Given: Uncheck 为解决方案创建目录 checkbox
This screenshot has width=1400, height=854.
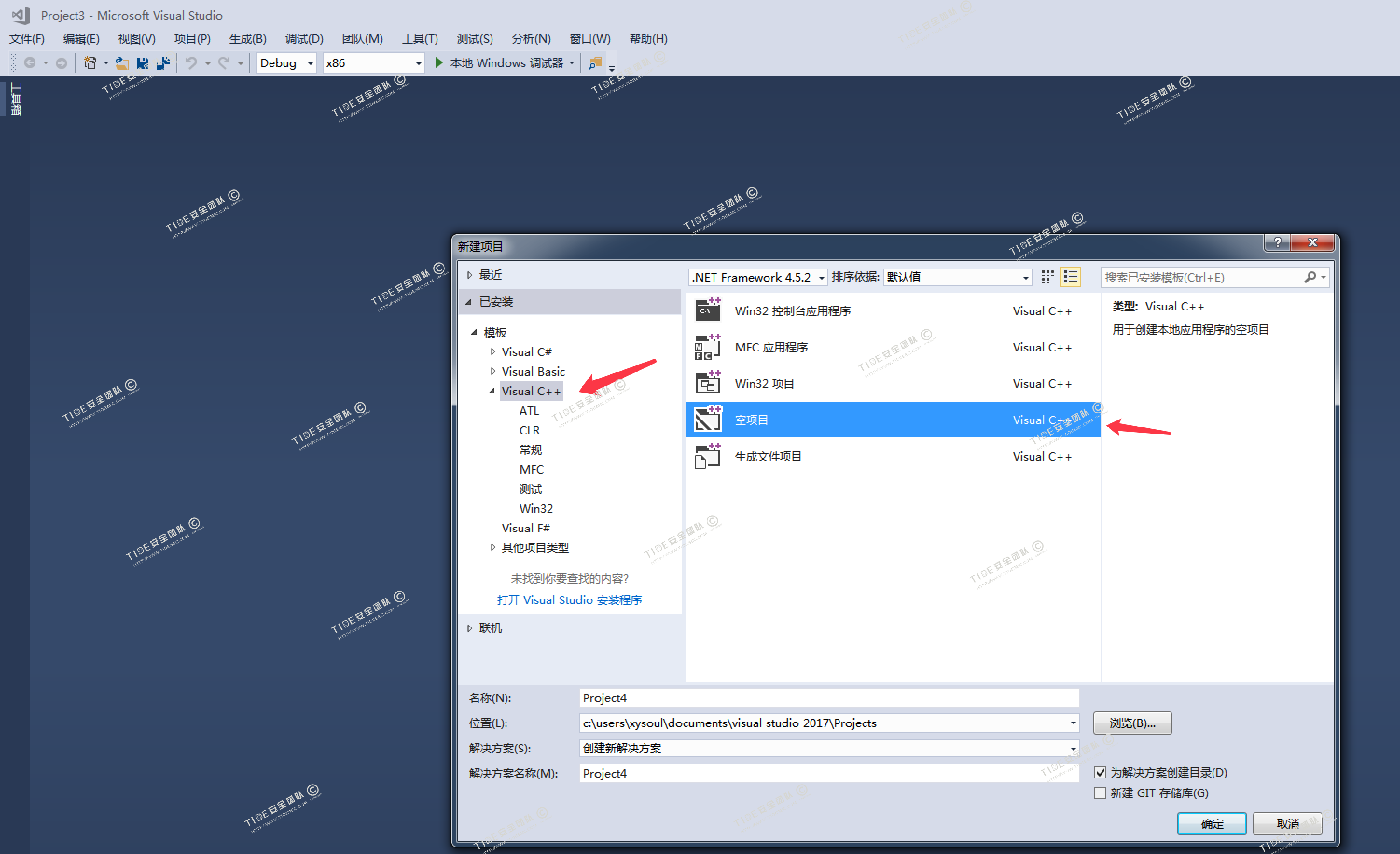Looking at the screenshot, I should (x=1100, y=772).
